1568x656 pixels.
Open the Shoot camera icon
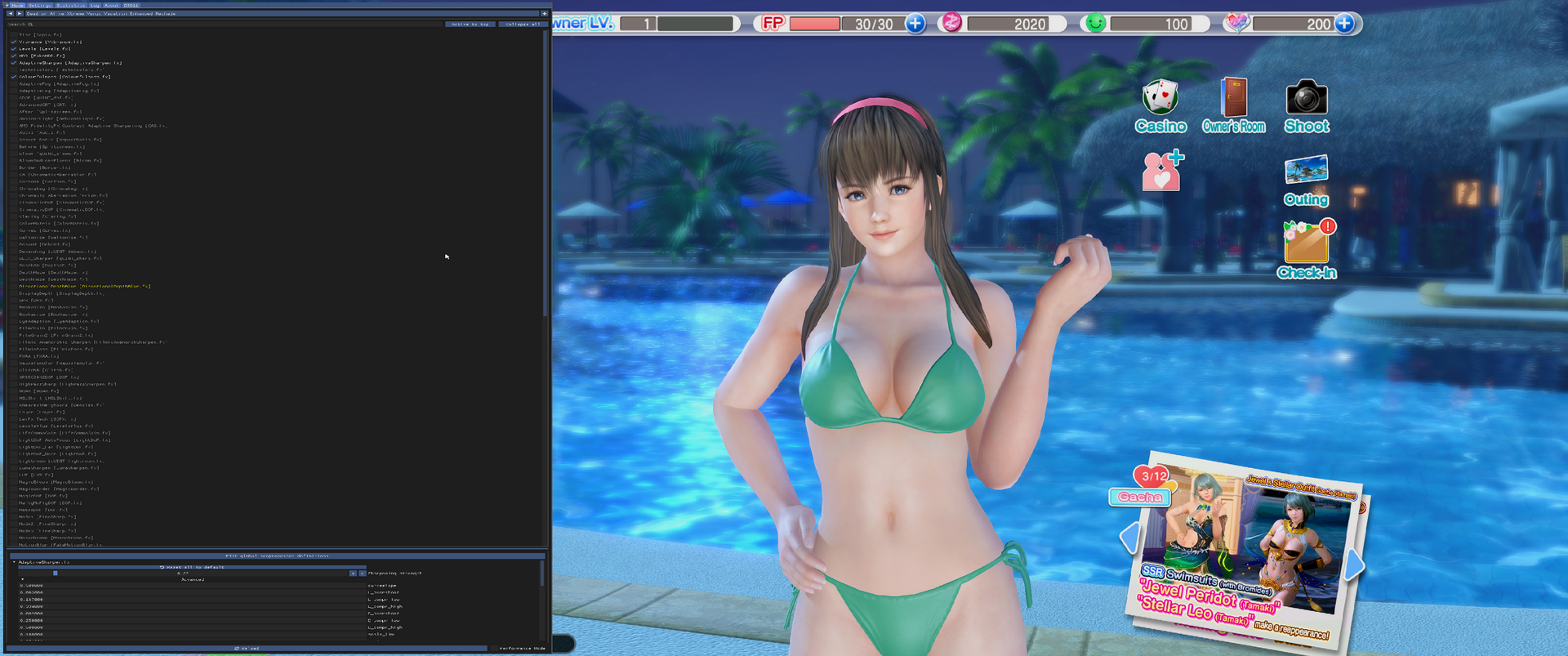coord(1307,106)
